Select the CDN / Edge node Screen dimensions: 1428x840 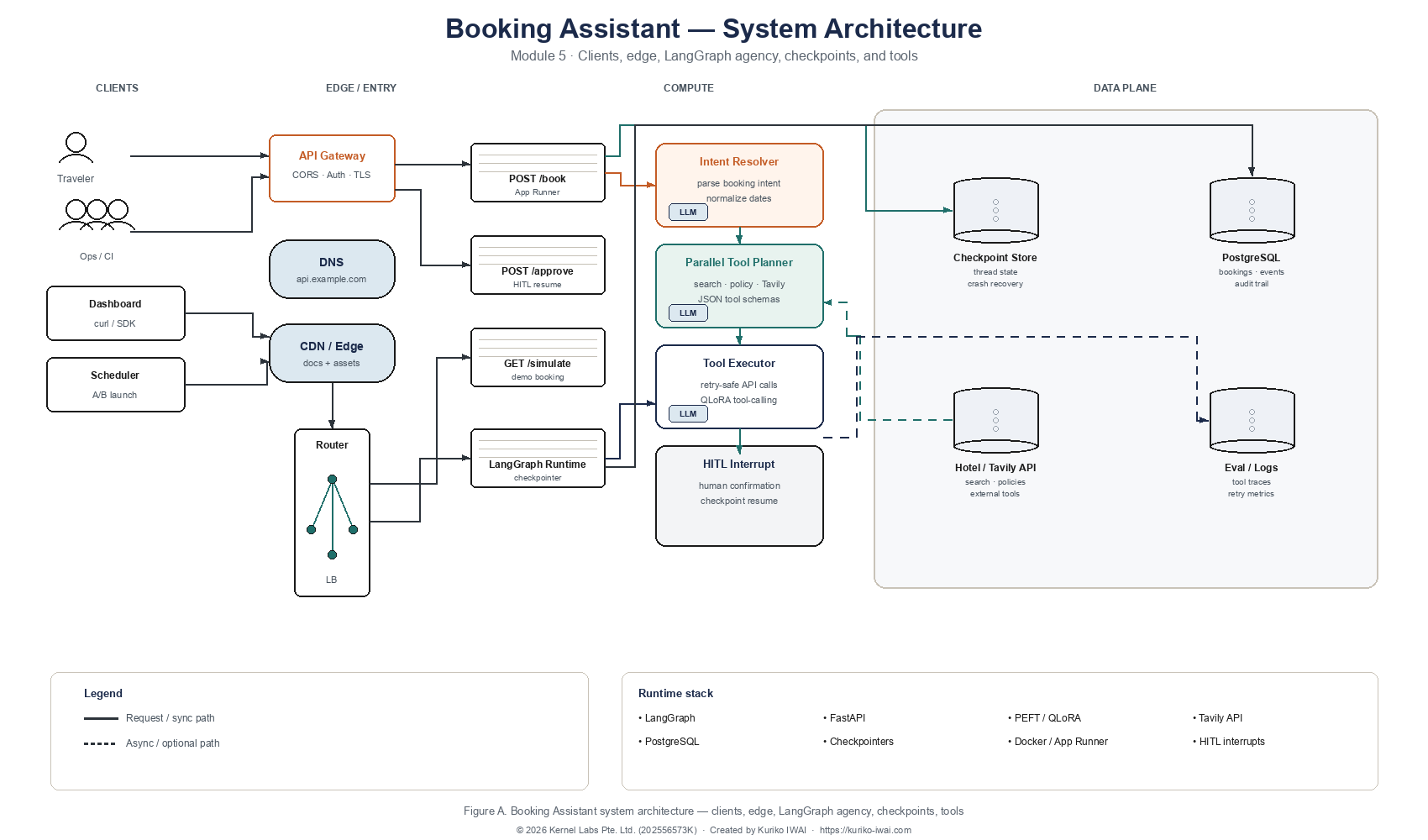pyautogui.click(x=332, y=353)
